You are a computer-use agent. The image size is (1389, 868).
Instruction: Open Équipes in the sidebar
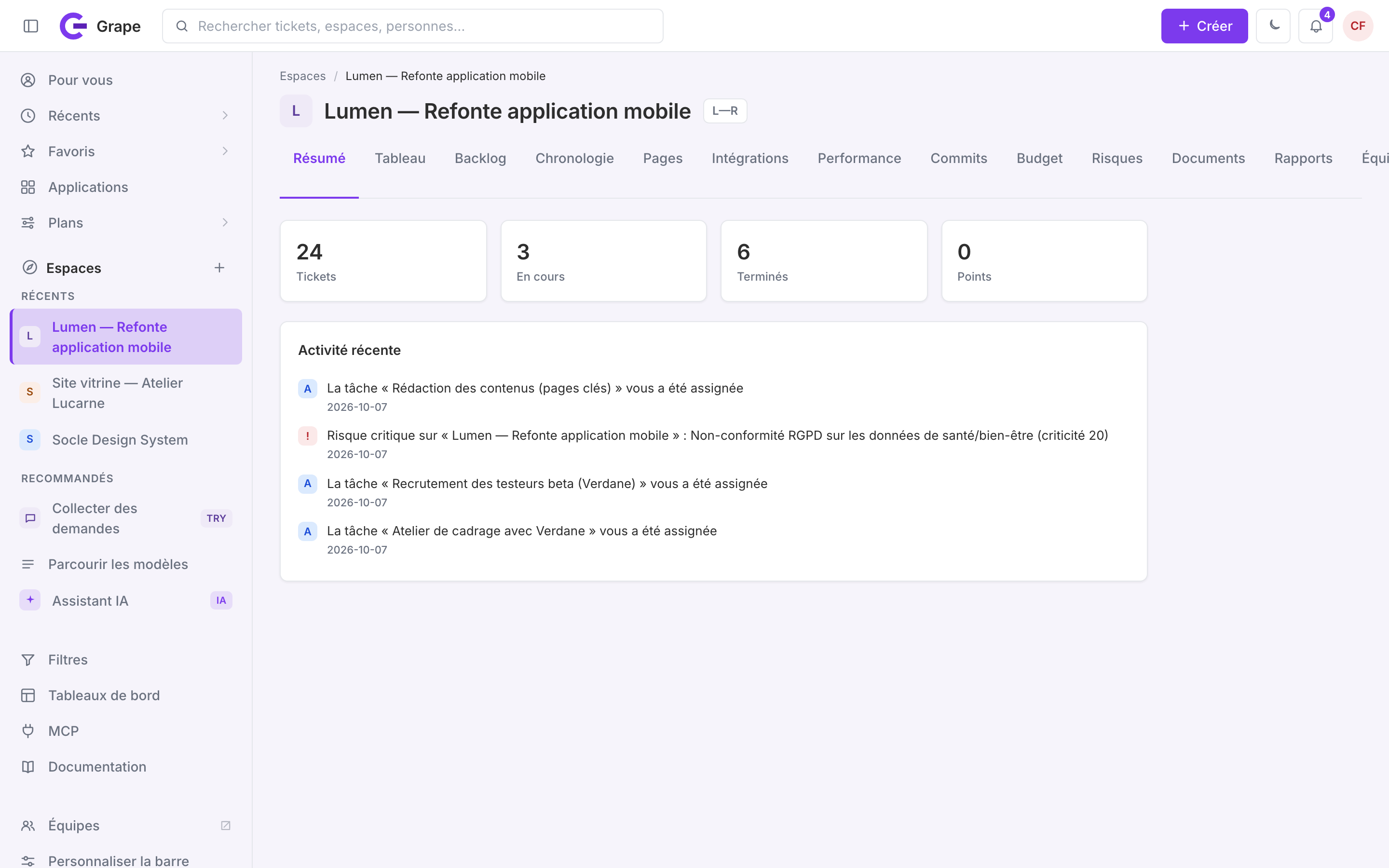(126, 826)
